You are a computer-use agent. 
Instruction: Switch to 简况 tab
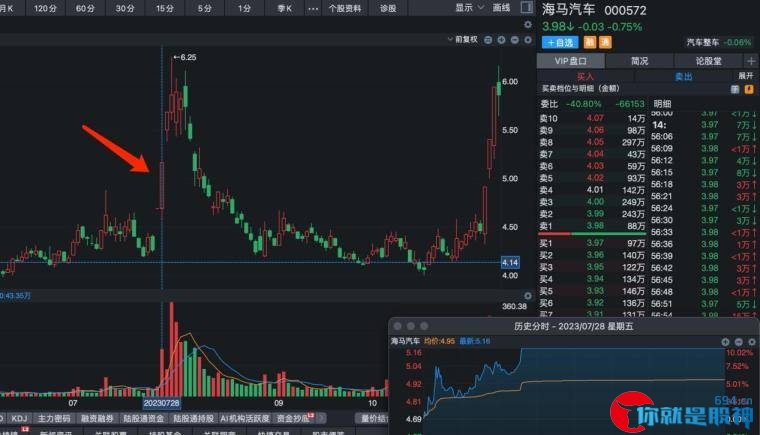639,61
